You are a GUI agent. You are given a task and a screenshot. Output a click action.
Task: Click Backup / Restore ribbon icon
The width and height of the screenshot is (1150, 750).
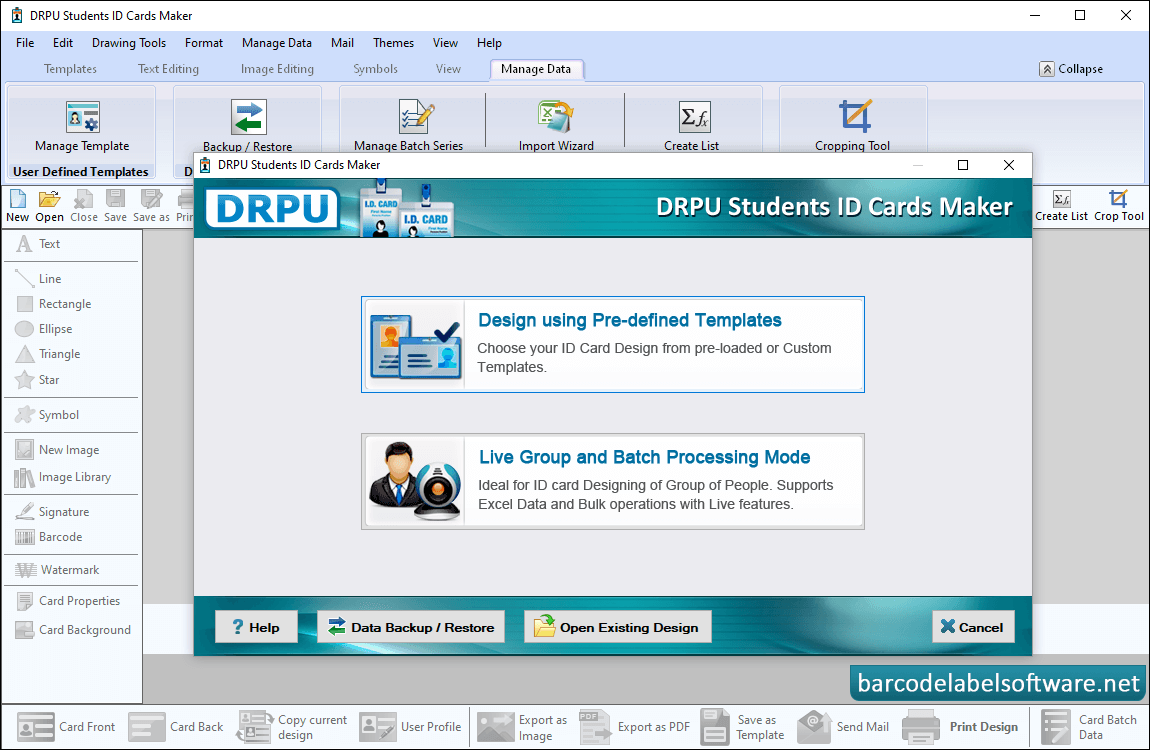[248, 126]
